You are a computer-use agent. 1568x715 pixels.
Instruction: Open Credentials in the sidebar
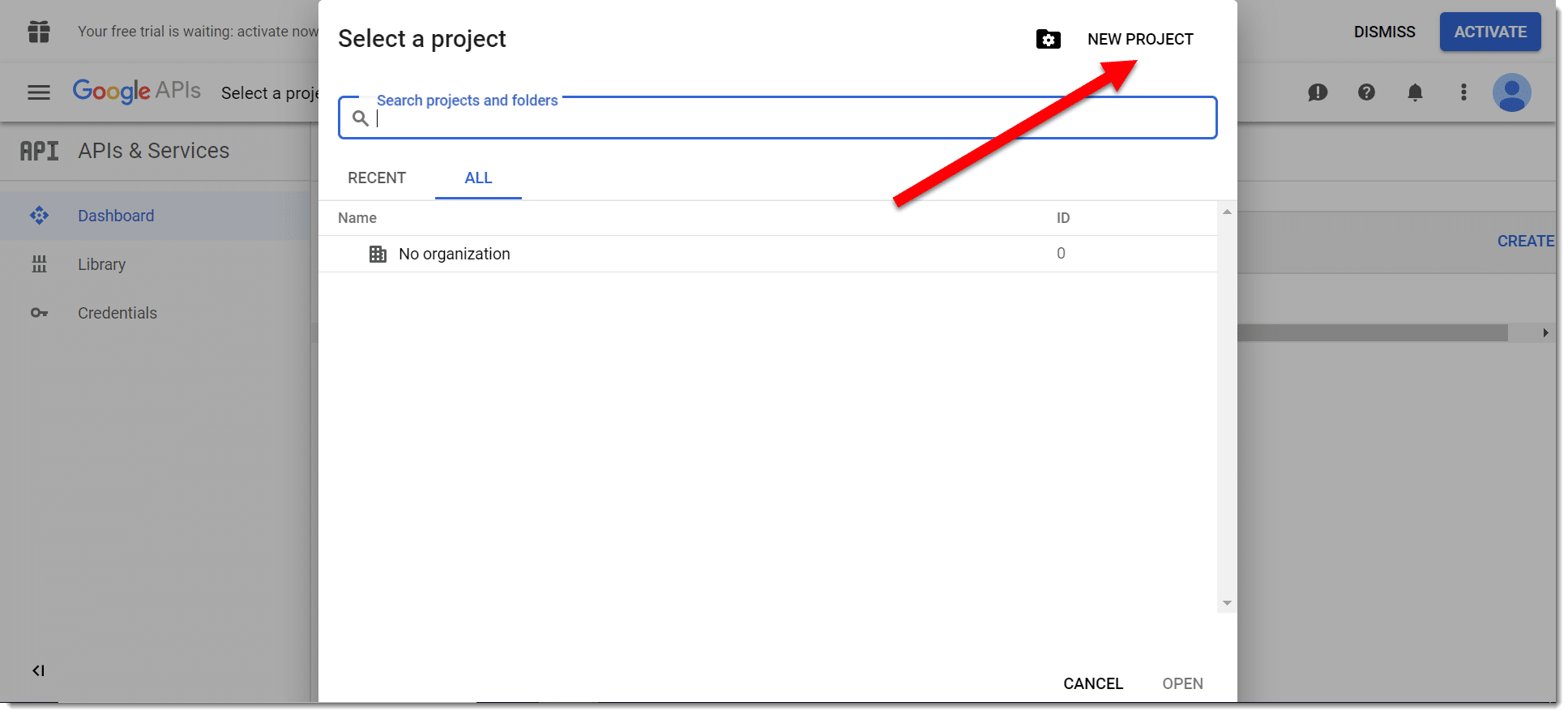[x=117, y=313]
